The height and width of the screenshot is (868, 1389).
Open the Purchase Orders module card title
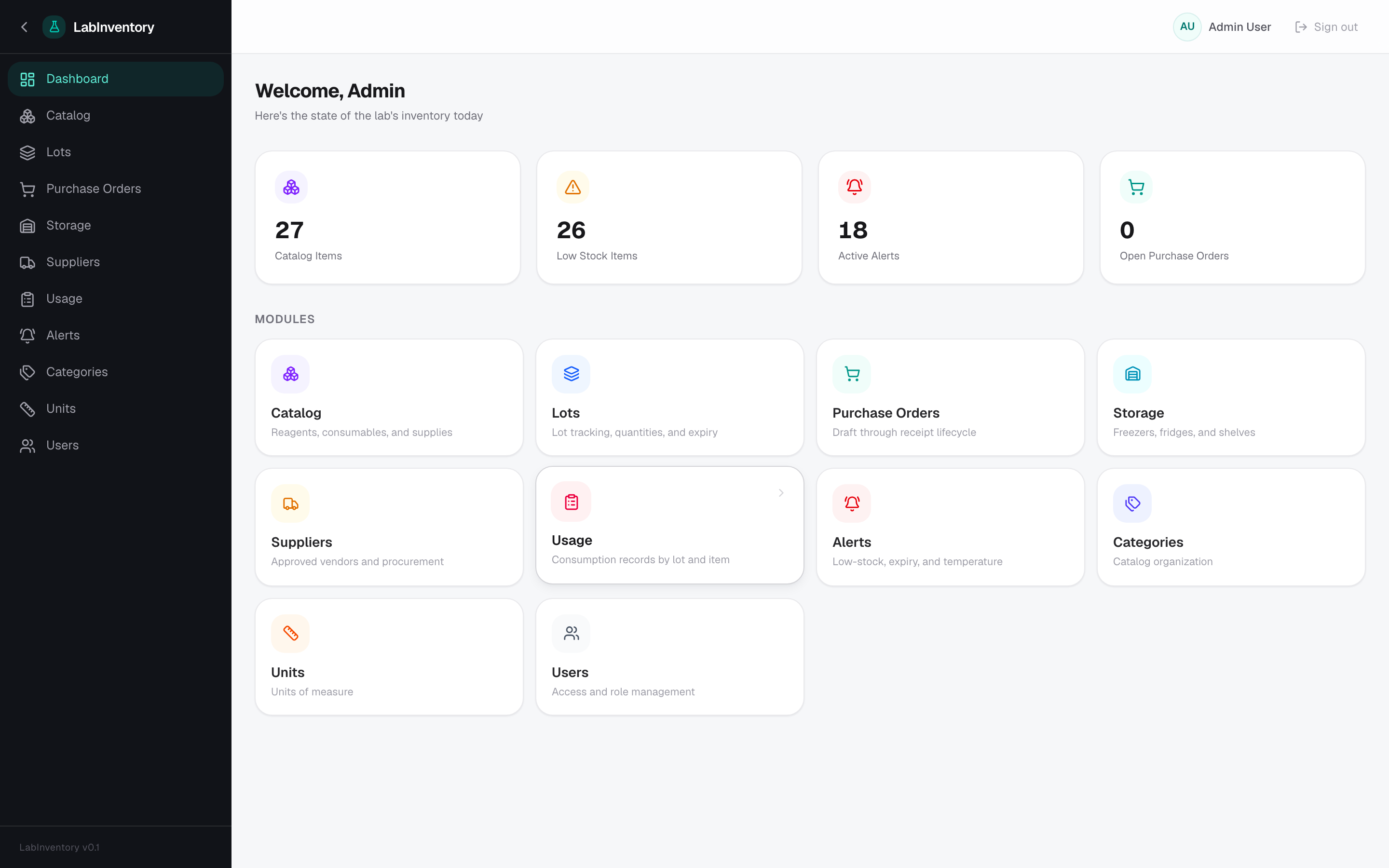(885, 413)
